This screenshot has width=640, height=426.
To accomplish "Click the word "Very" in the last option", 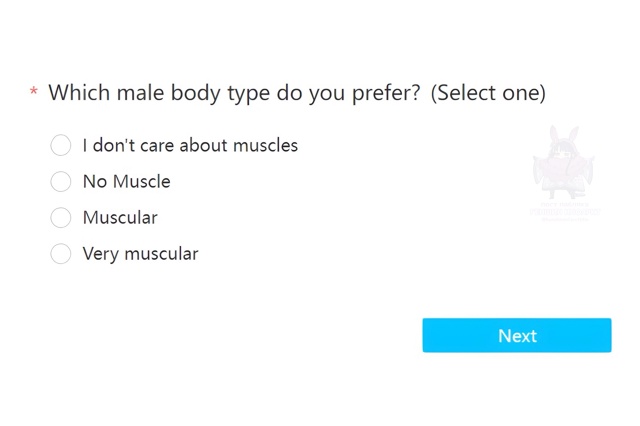I will point(100,254).
